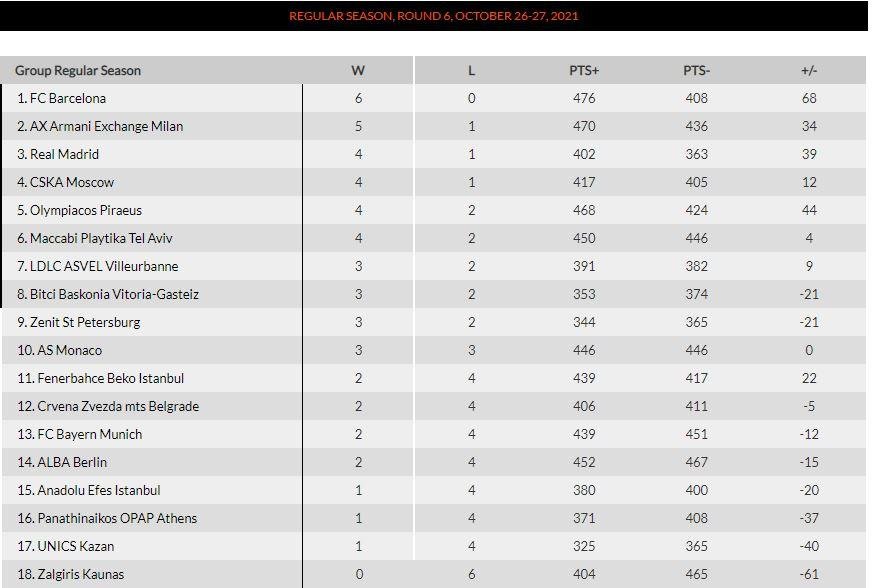Click the Group Regular Season header
881x588 pixels.
(x=78, y=71)
